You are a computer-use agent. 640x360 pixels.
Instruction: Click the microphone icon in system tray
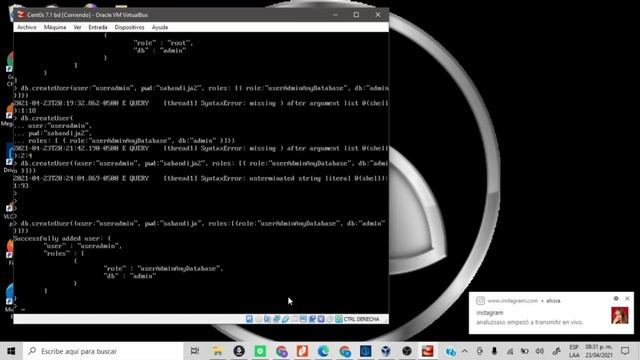click(x=494, y=351)
